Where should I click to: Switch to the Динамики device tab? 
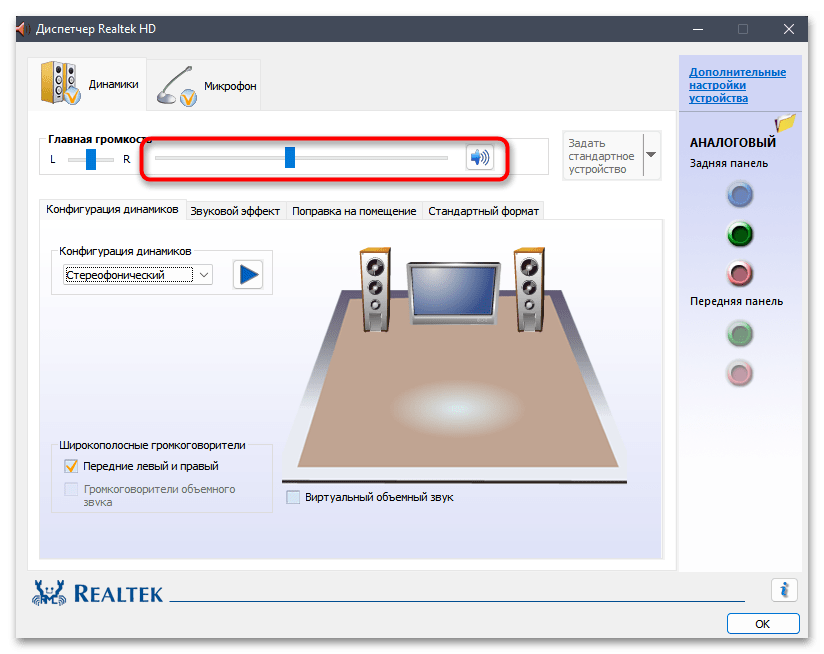click(87, 84)
